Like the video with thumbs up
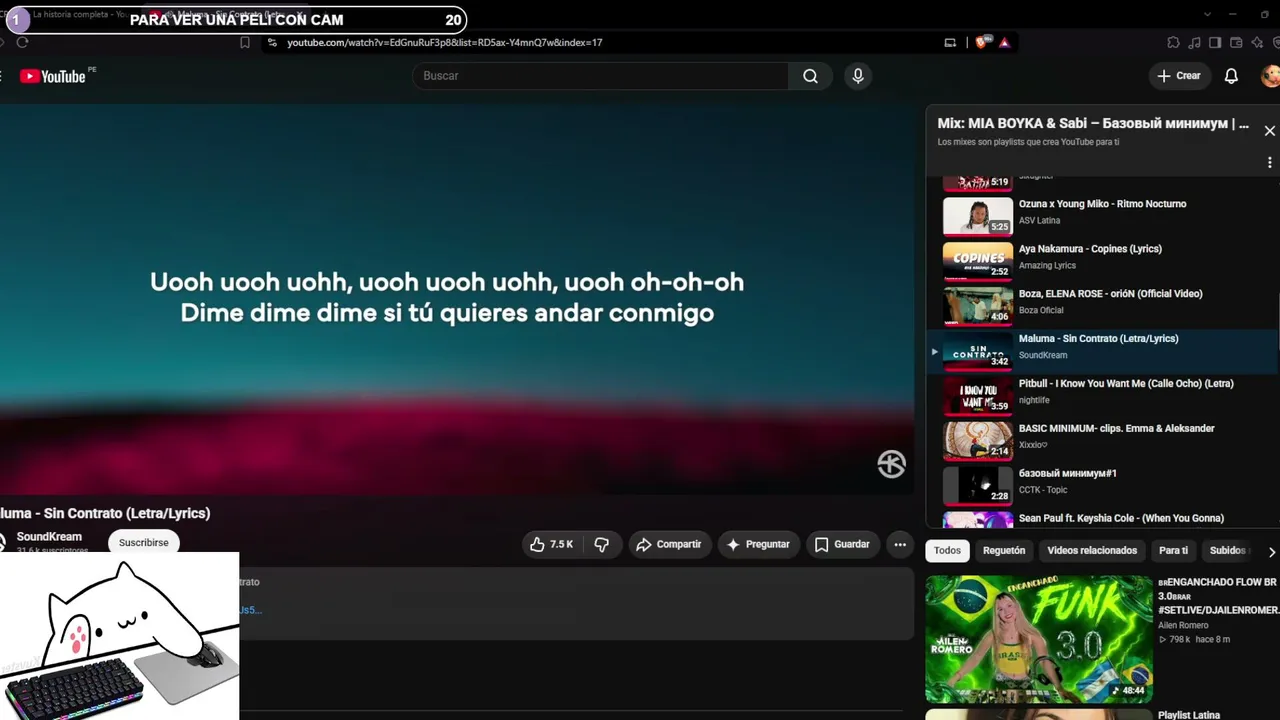The image size is (1280, 720). [551, 544]
